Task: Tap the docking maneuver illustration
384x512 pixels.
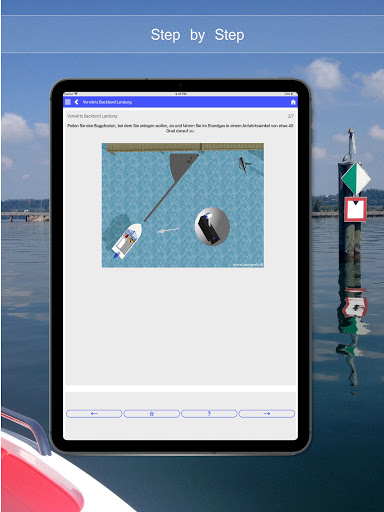Action: coord(183,205)
